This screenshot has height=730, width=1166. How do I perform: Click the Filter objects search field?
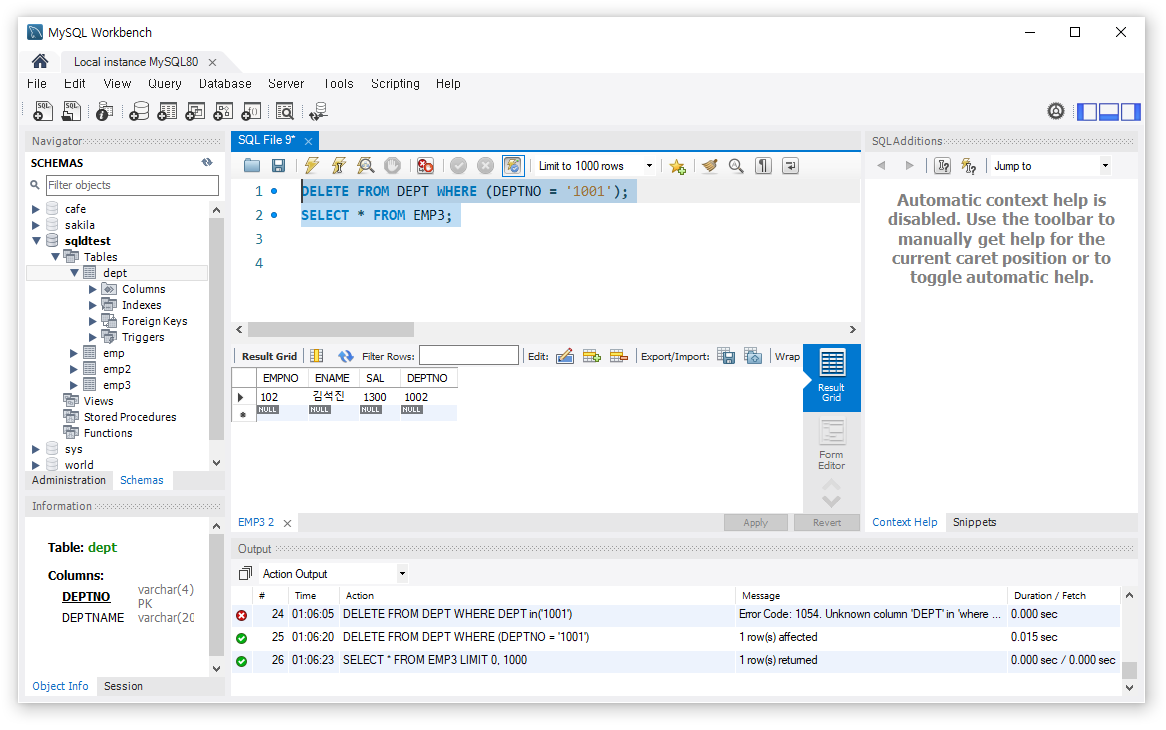pos(132,185)
